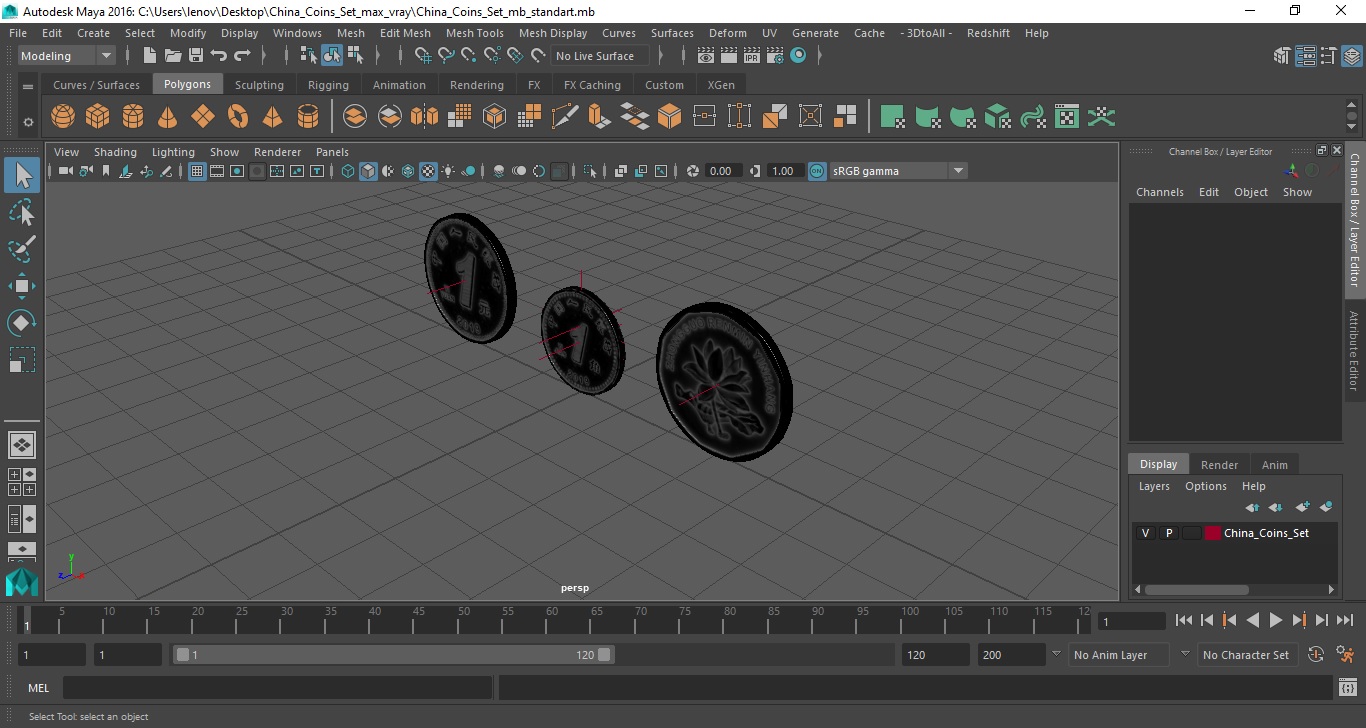
Task: Switch to the Anim layer tab
Action: [x=1274, y=464]
